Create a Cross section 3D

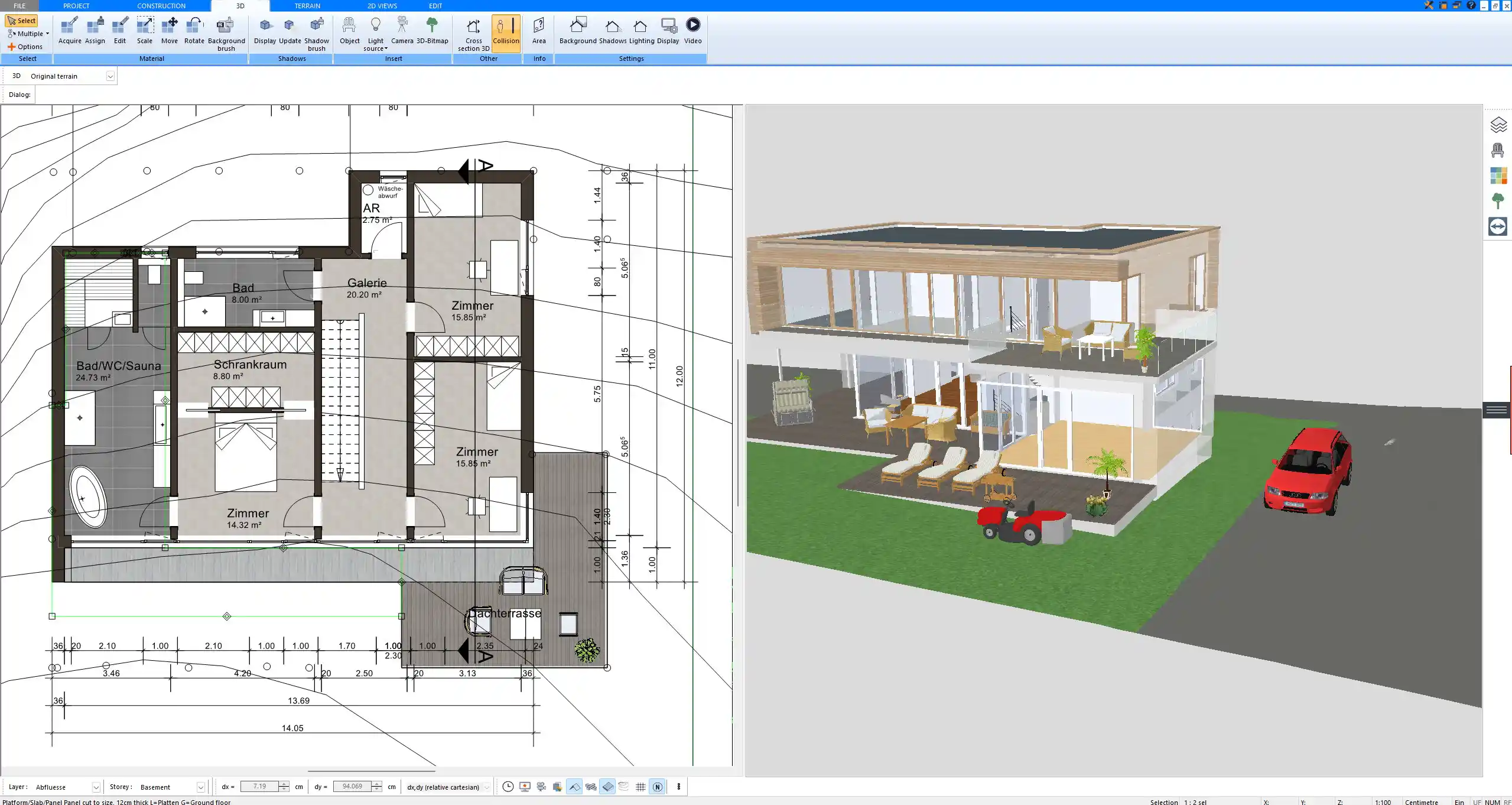click(473, 34)
